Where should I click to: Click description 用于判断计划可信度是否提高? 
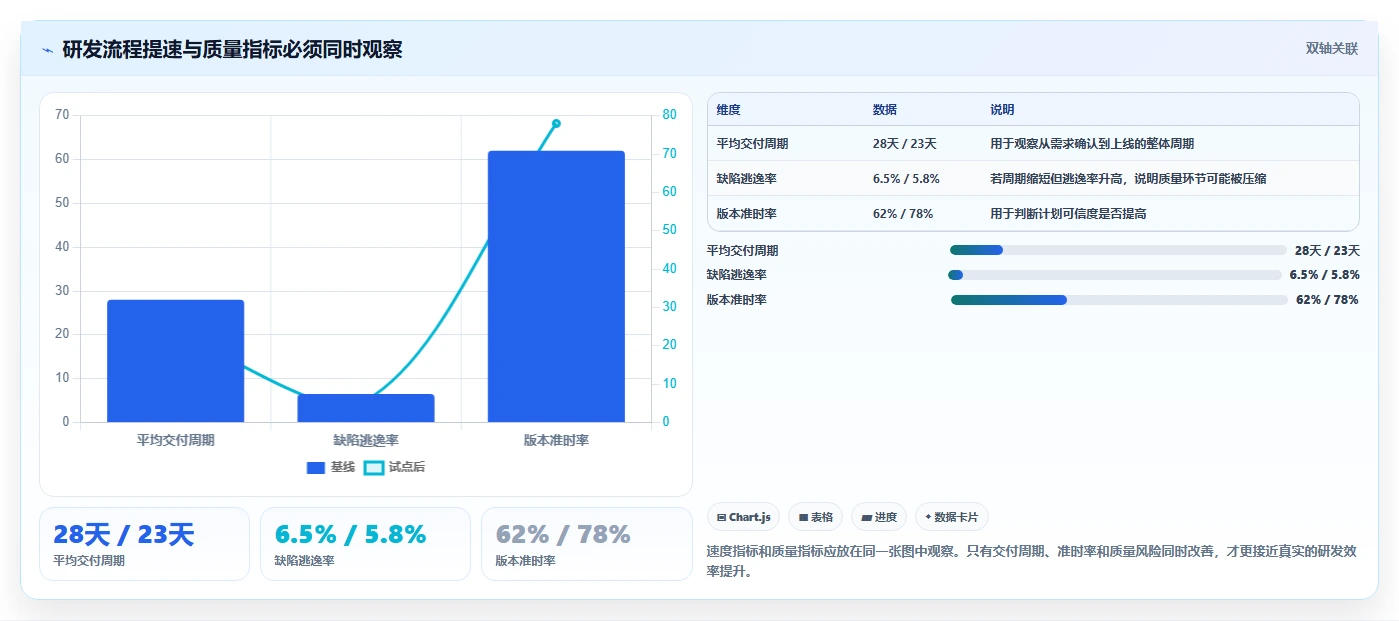(1068, 214)
